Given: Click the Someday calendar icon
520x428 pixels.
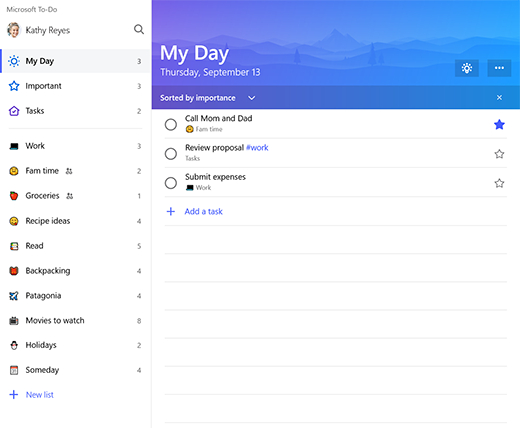Looking at the screenshot, I should tap(14, 370).
